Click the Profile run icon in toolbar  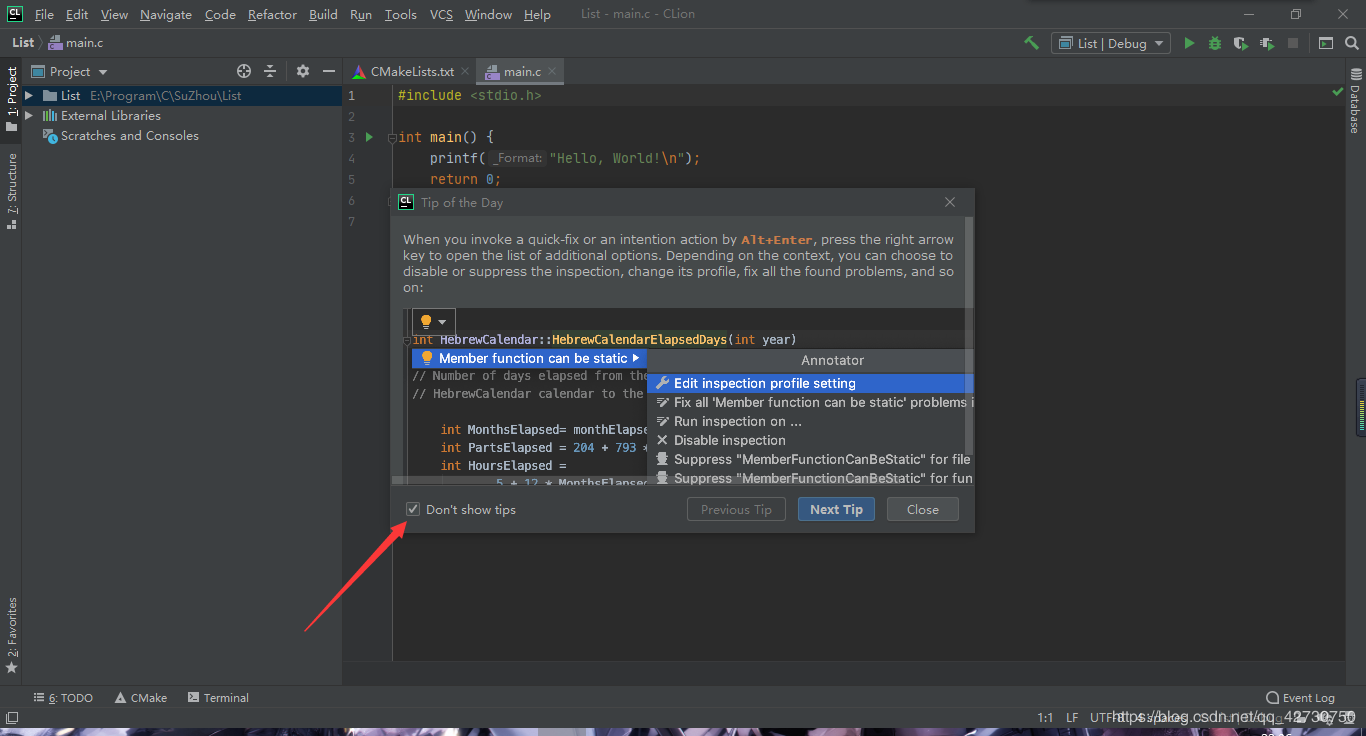(1267, 43)
